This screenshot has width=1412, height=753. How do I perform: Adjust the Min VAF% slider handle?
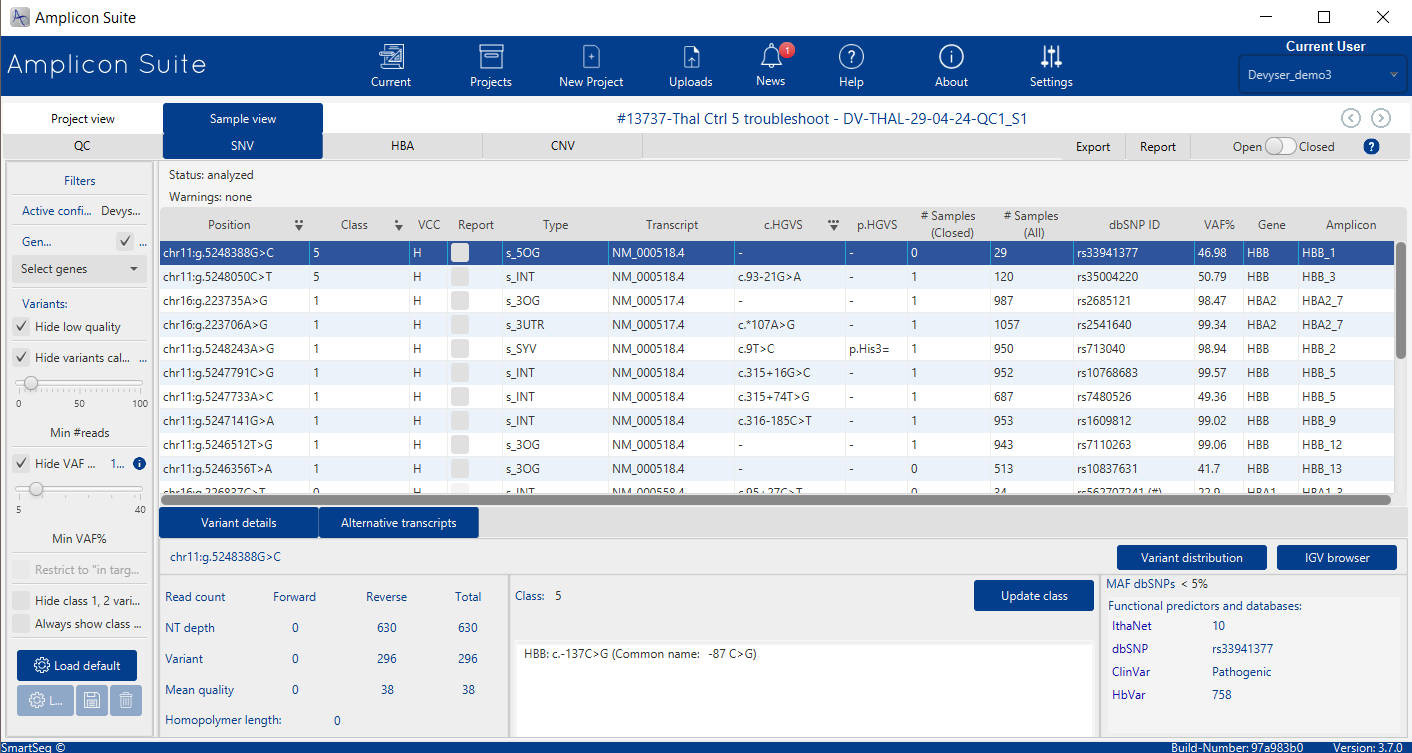36,489
